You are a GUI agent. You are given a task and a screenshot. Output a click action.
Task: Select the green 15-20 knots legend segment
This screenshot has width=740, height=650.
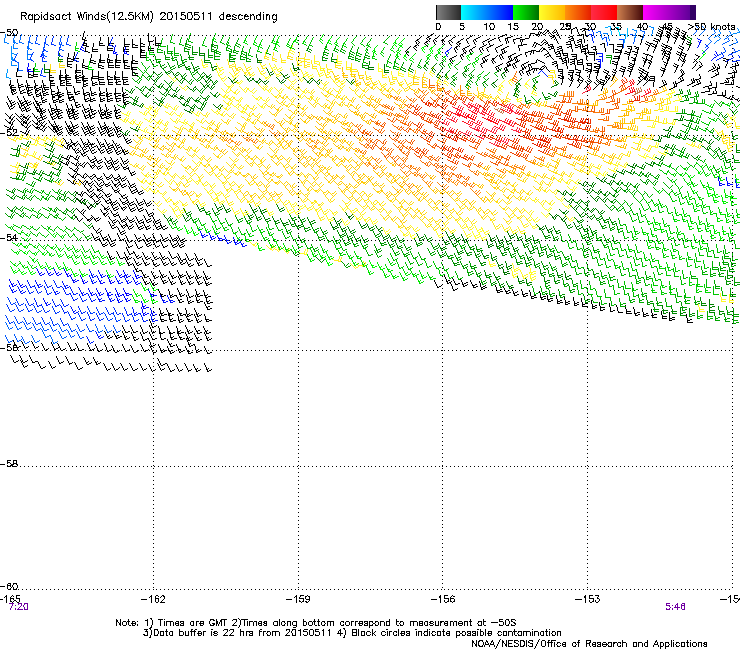point(526,12)
